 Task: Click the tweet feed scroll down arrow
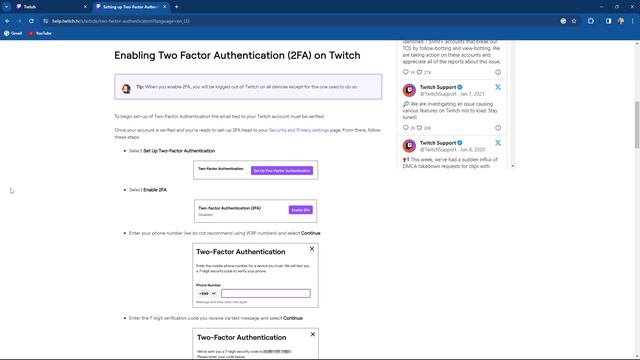(x=513, y=166)
